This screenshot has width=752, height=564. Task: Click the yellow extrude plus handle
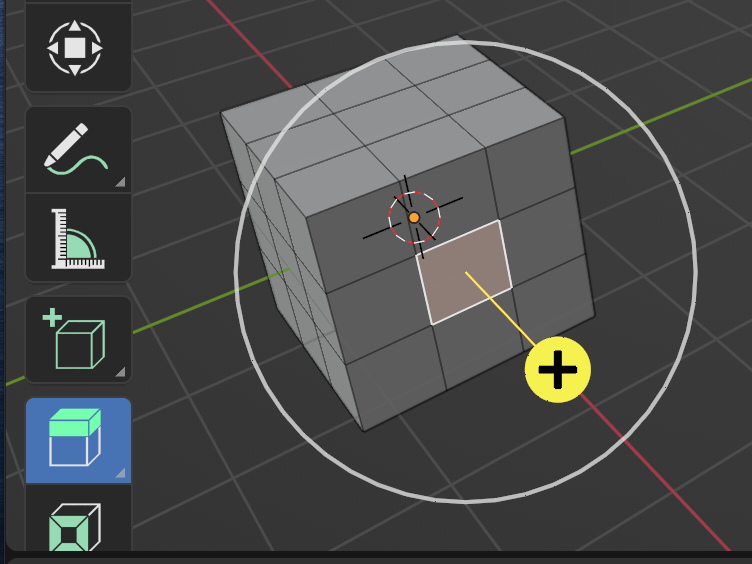click(558, 369)
